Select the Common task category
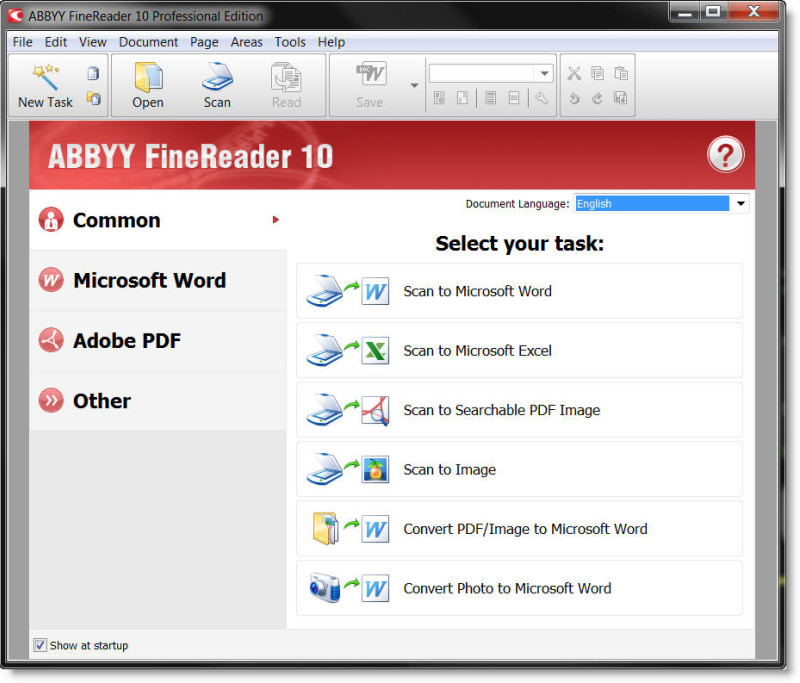The height and width of the screenshot is (683, 800). [158, 220]
